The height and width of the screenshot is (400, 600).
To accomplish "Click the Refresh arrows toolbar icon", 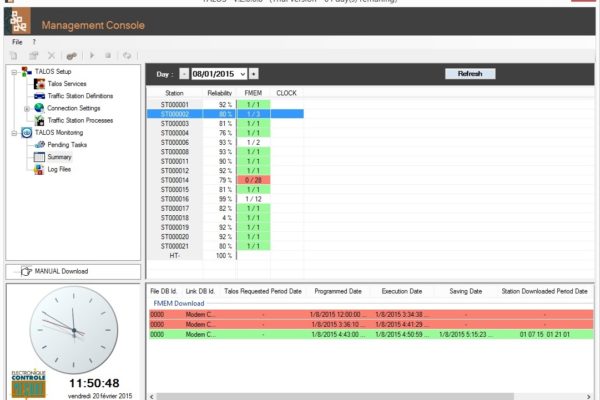I will 127,56.
